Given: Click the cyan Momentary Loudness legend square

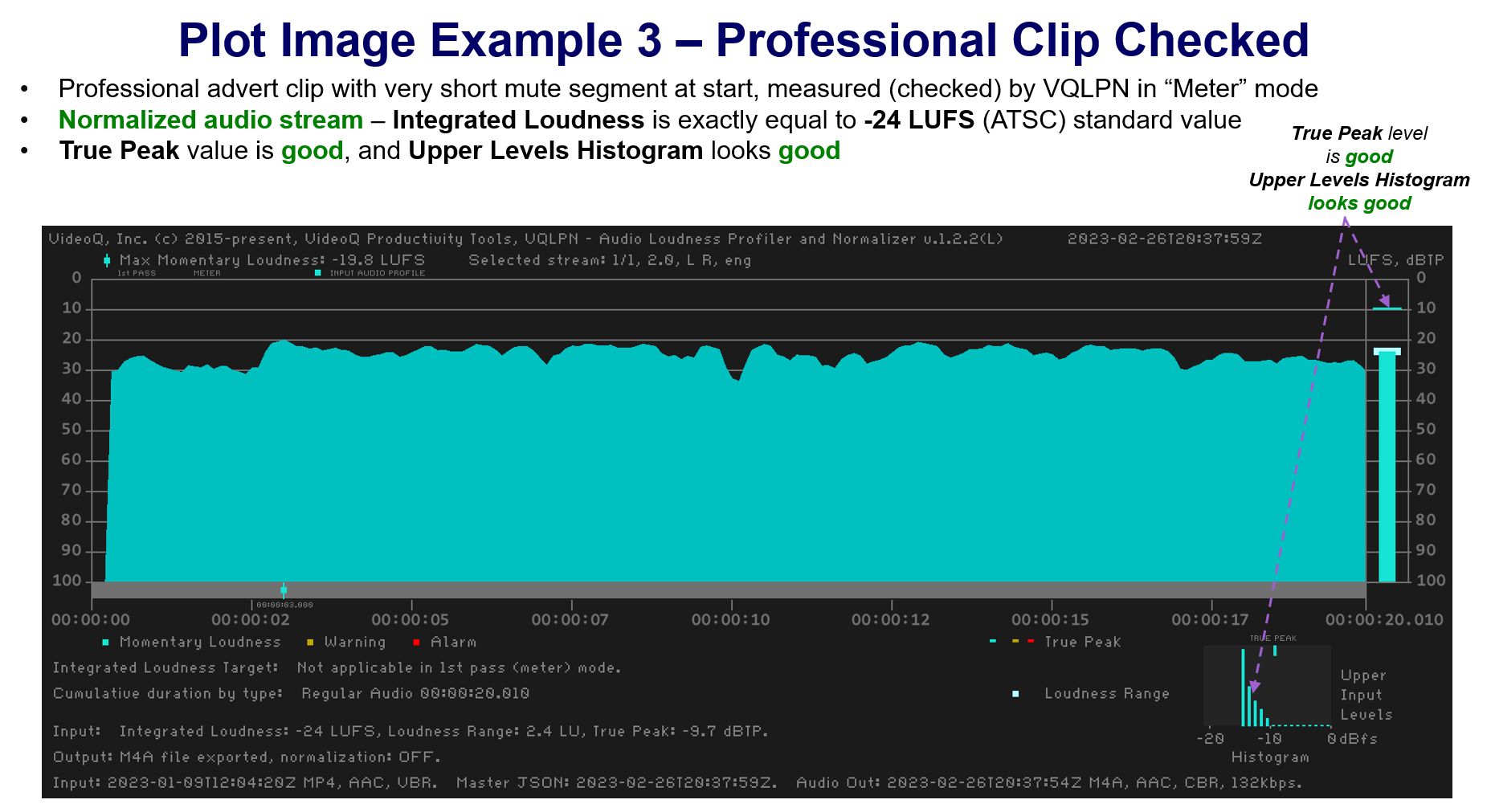Looking at the screenshot, I should (x=105, y=643).
